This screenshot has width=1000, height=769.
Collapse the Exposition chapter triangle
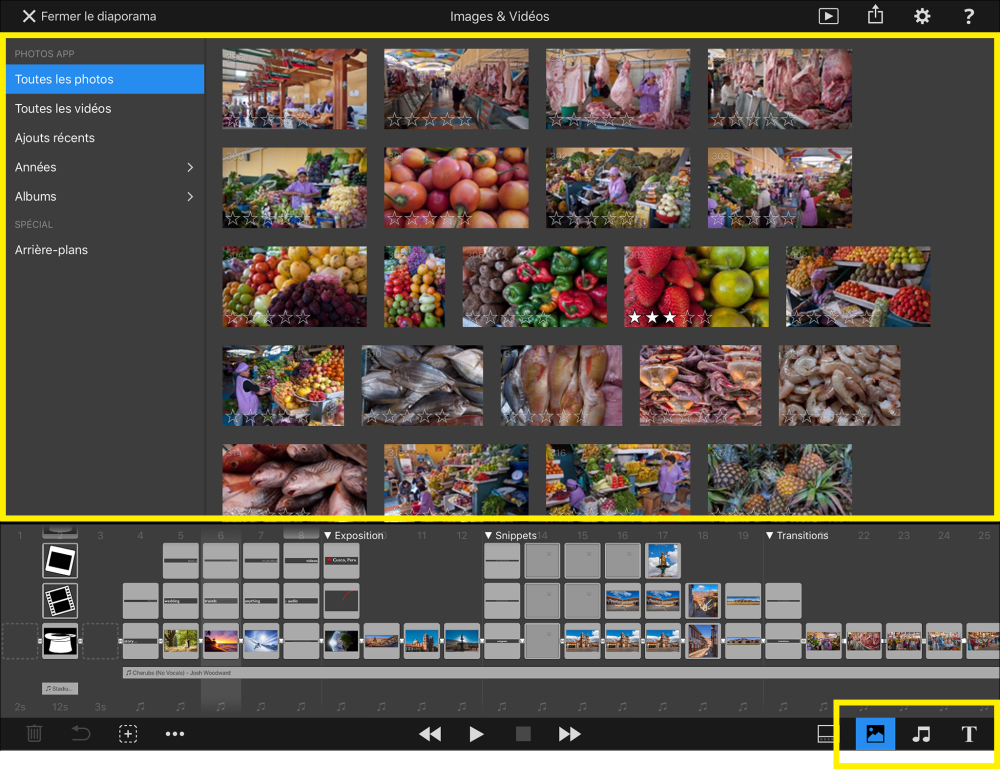click(328, 535)
